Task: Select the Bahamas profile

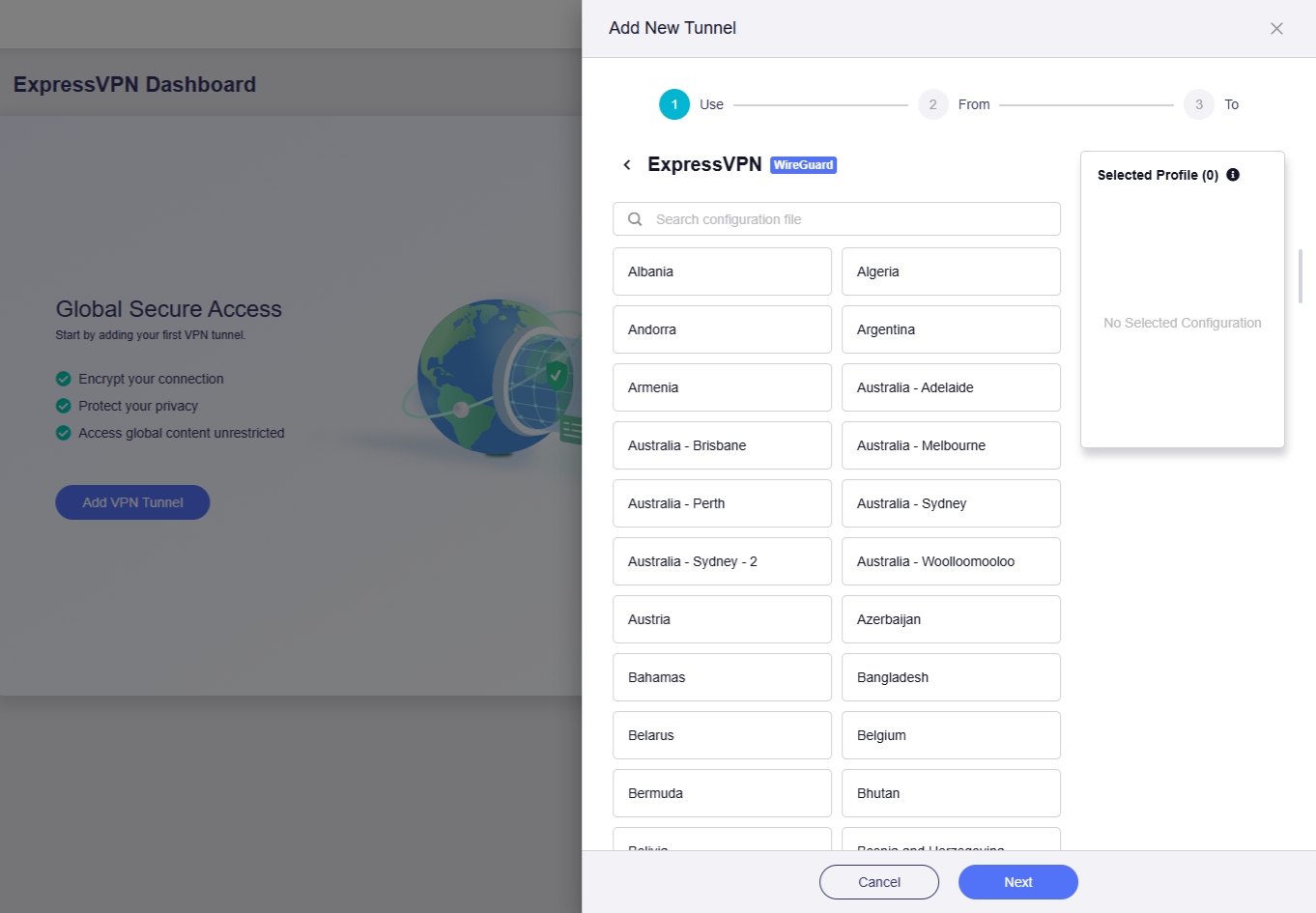Action: (722, 677)
